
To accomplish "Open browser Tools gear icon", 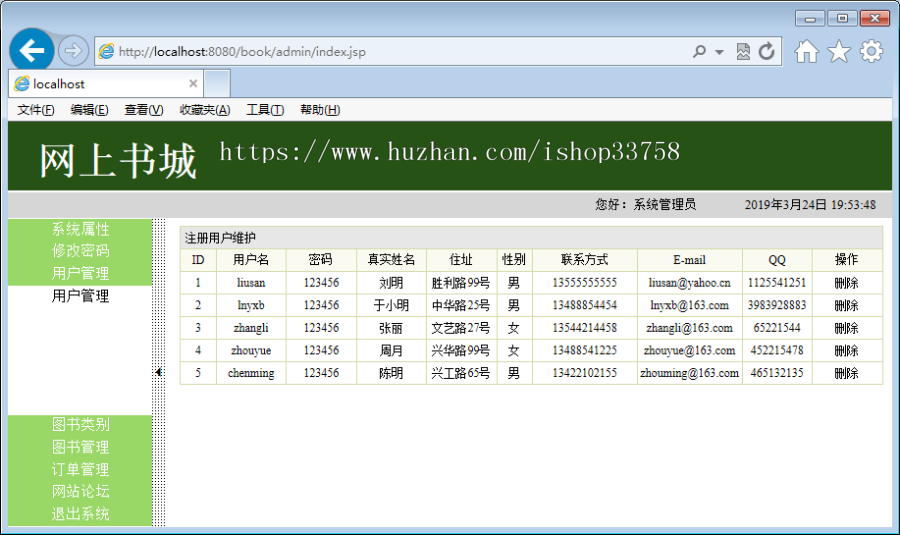I will (x=871, y=51).
